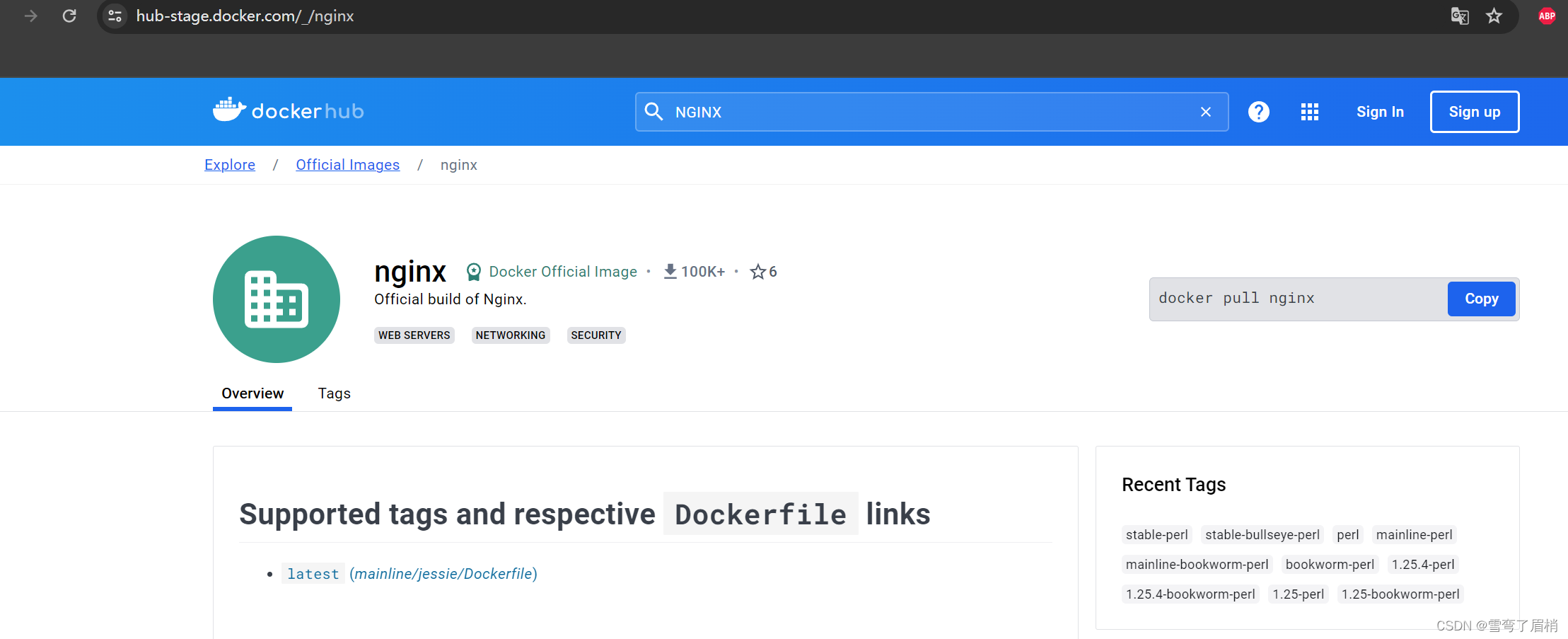Select the stable-bullseye-perl recent tag

[x=1262, y=535]
